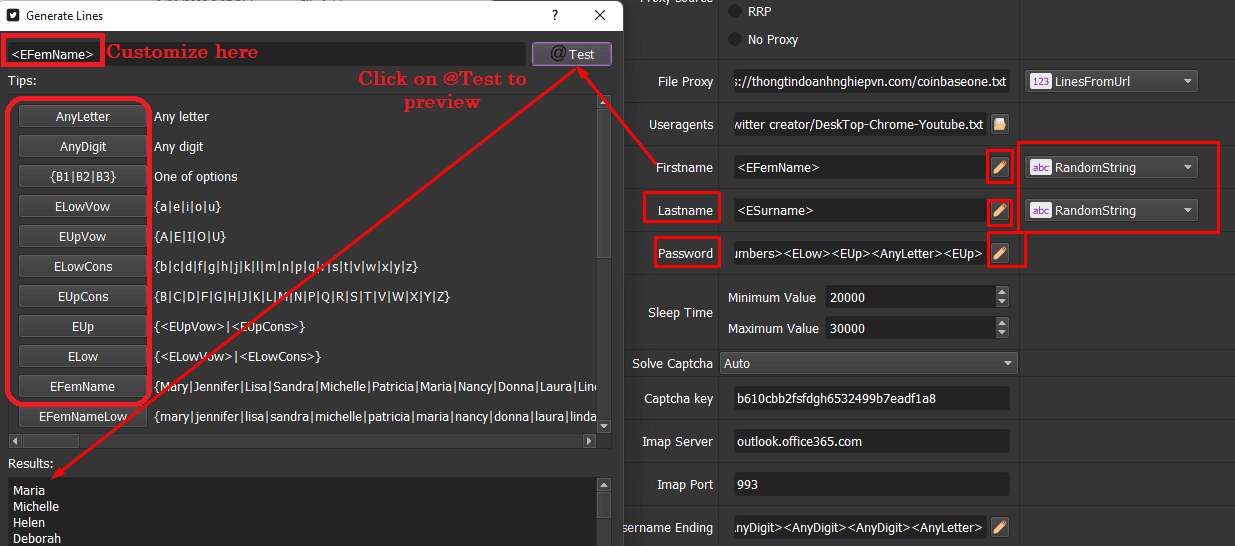Open help with the question mark button
The image size is (1235, 546).
point(555,15)
